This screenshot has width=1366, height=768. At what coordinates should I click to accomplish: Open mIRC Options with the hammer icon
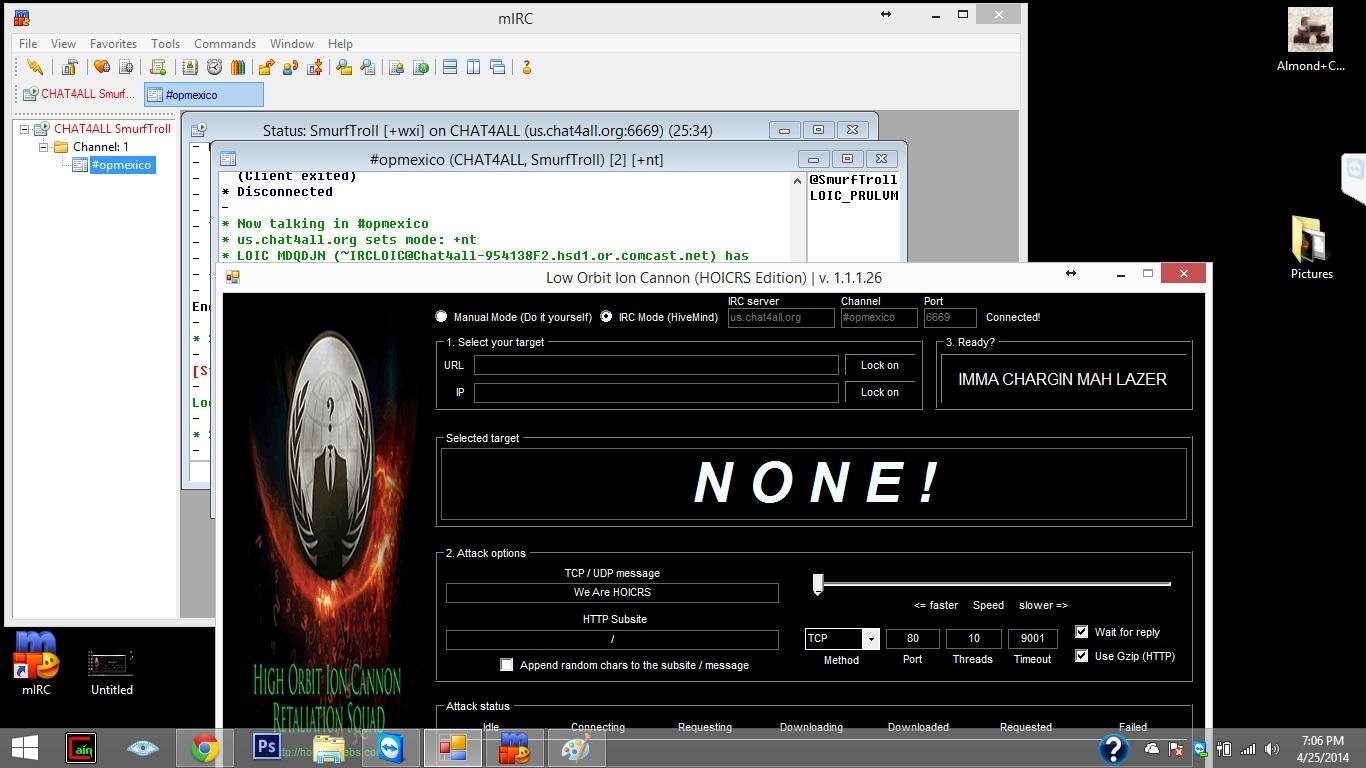[x=71, y=67]
